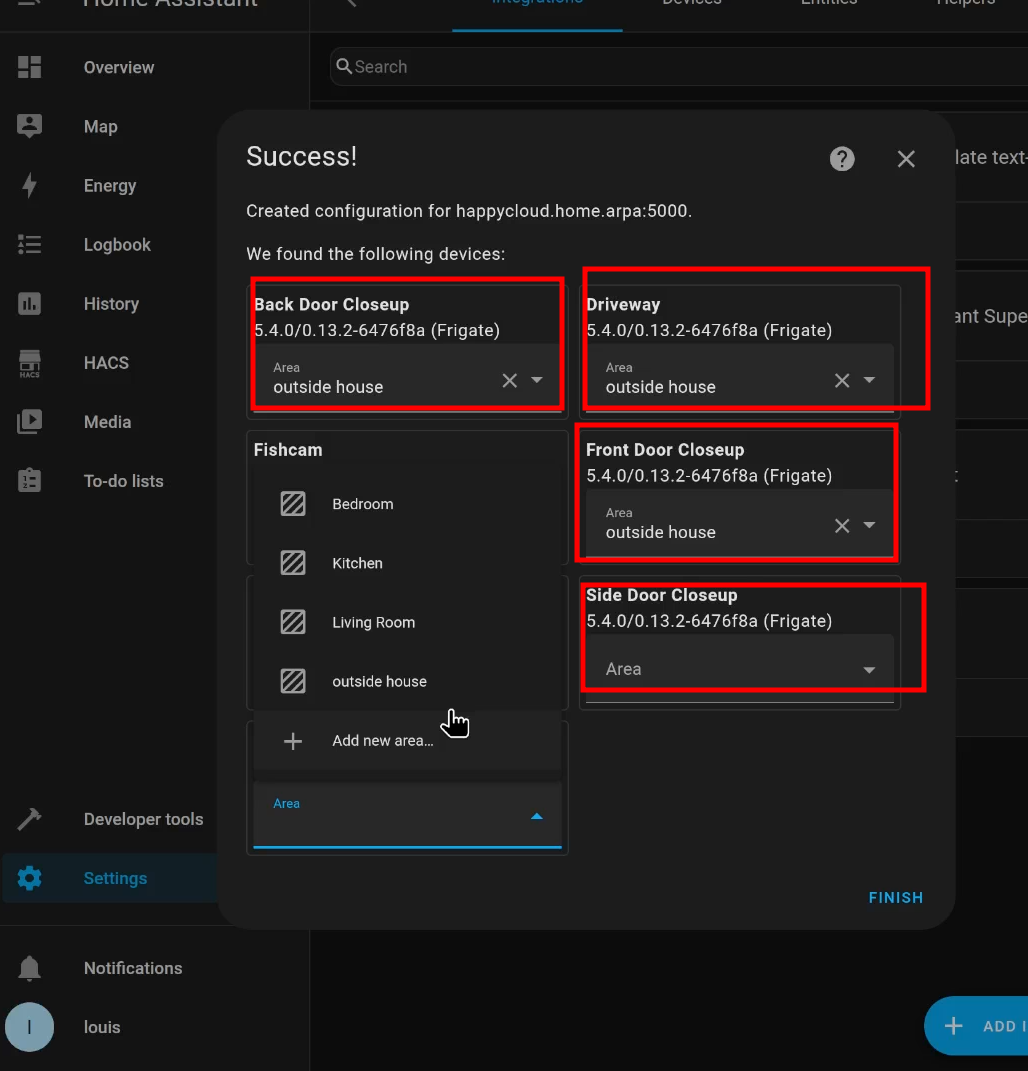The height and width of the screenshot is (1071, 1028).
Task: Expand Back Door Closeup area dropdown arrow
Action: pyautogui.click(x=537, y=380)
